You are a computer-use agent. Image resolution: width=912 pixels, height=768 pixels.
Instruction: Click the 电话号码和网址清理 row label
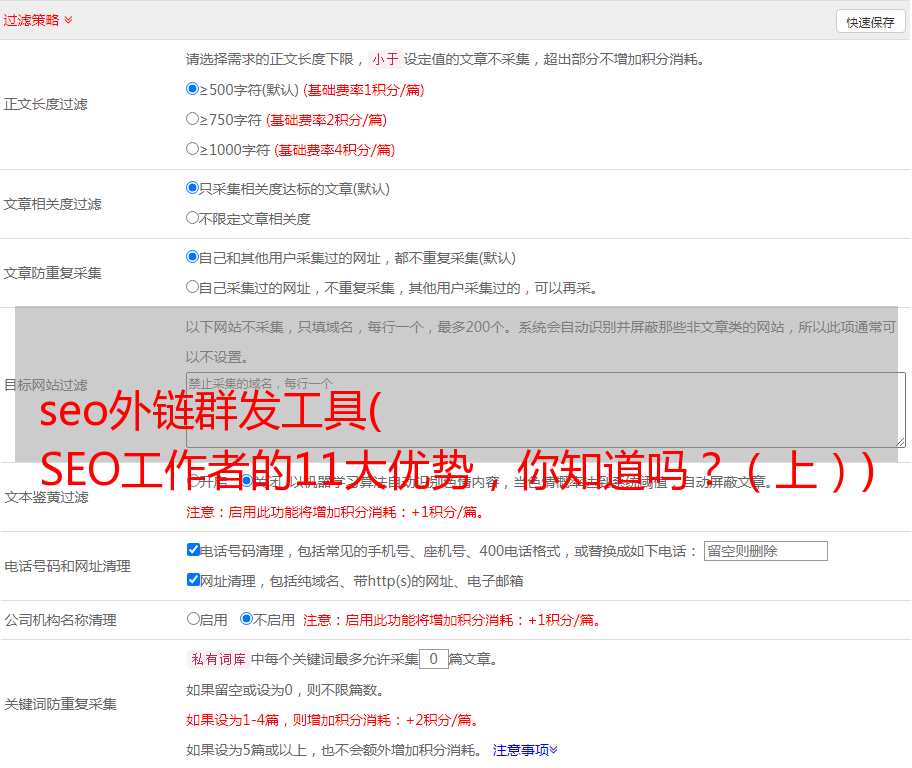pyautogui.click(x=67, y=566)
